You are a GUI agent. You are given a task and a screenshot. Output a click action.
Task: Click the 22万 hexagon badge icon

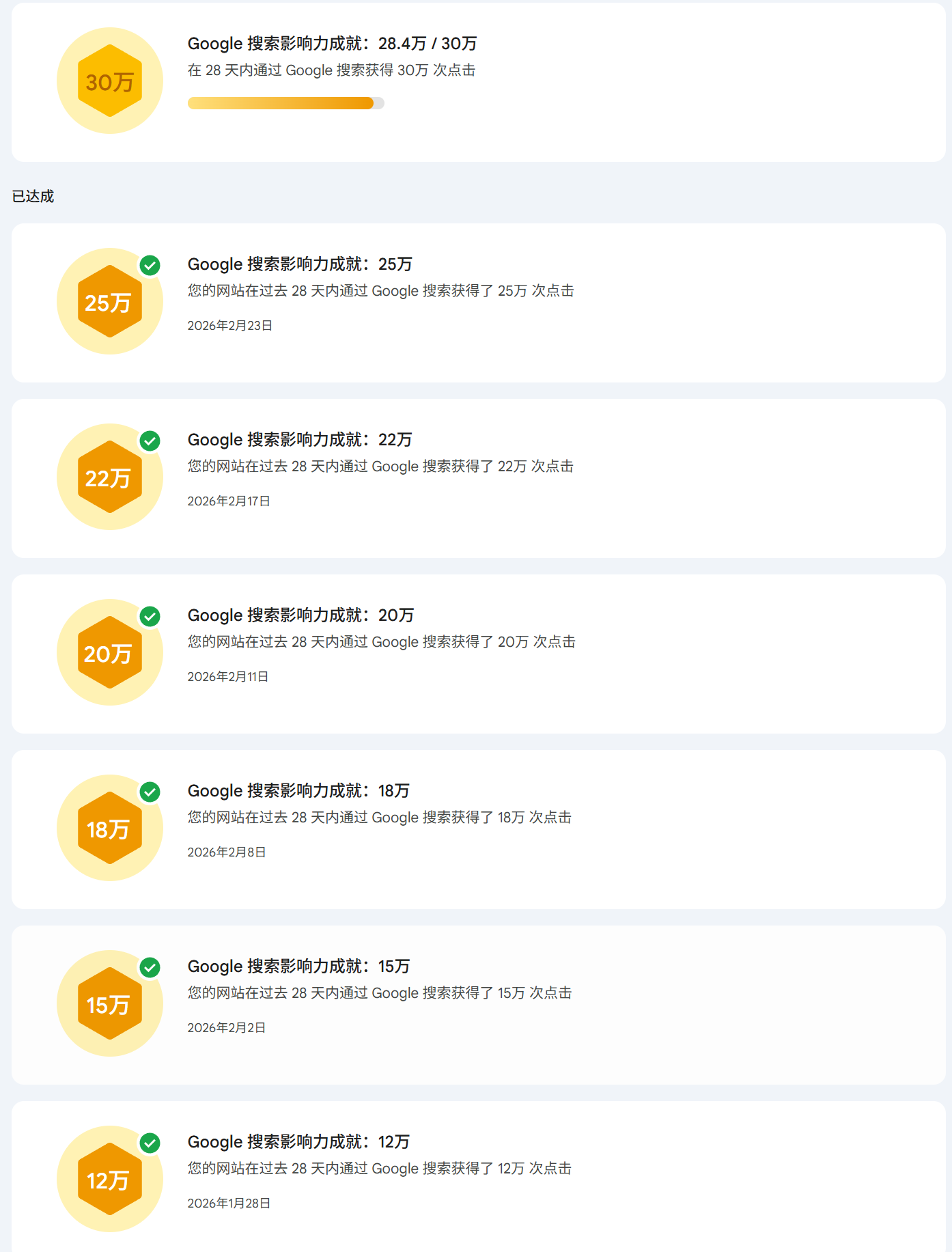[x=110, y=477]
